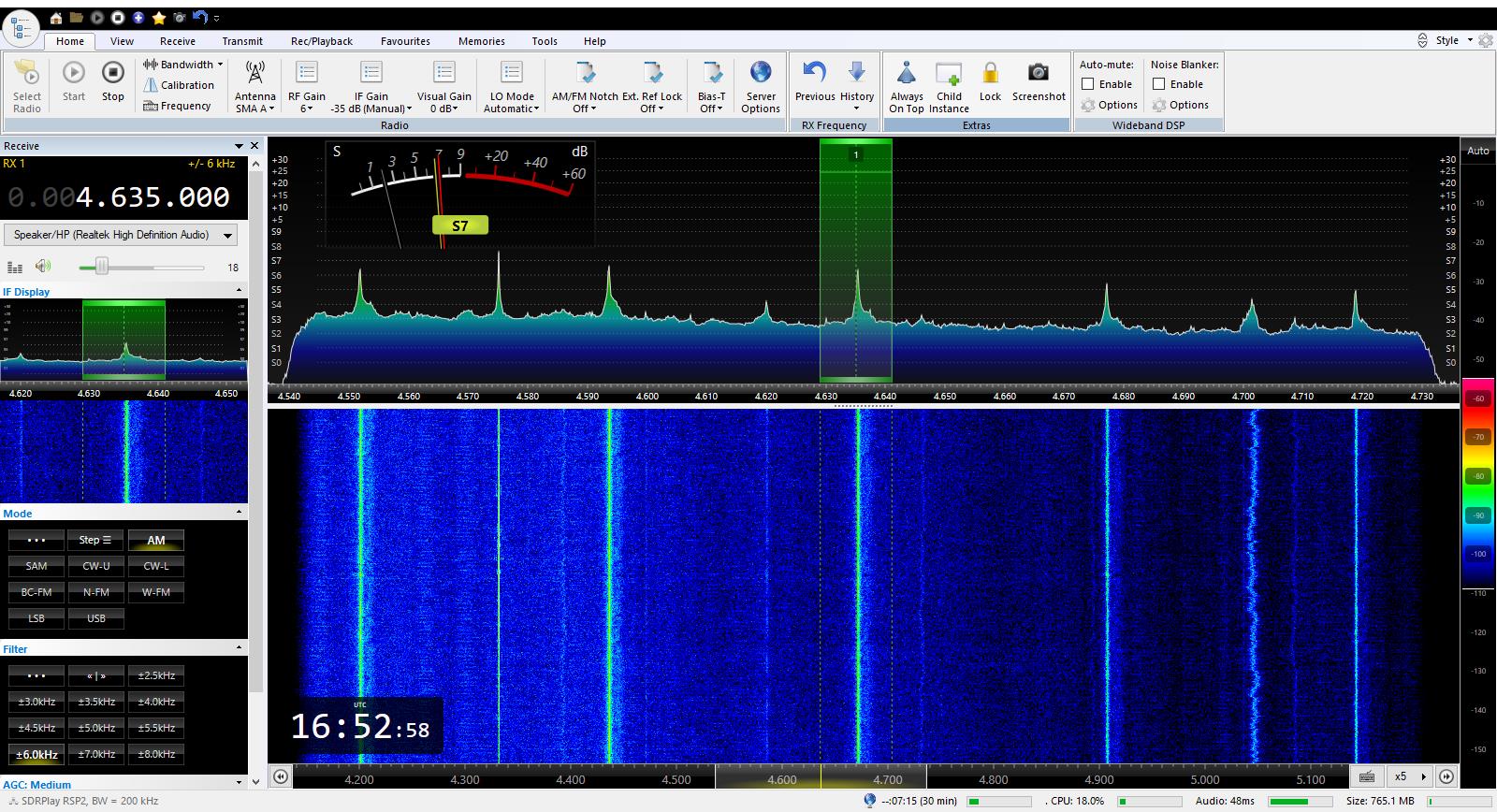Click the Lock icon in Extras

[990, 73]
